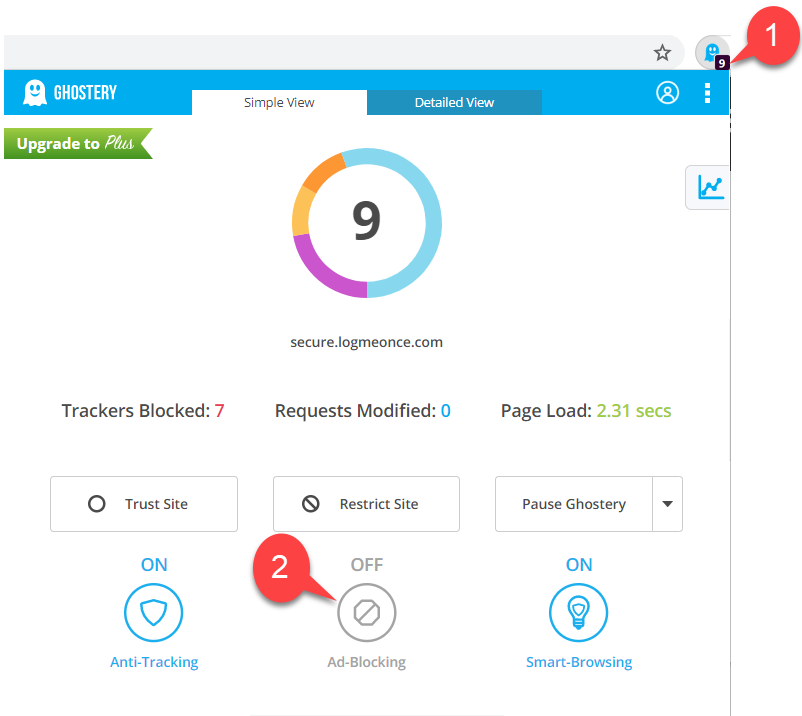Click the light blue donut segment
This screenshot has height=716, width=802.
(x=432, y=223)
